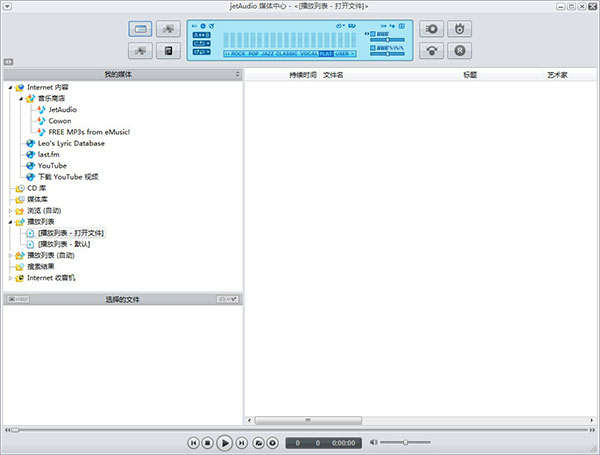Expand the Internet 收音机 node
This screenshot has width=600, height=455.
coord(10,278)
